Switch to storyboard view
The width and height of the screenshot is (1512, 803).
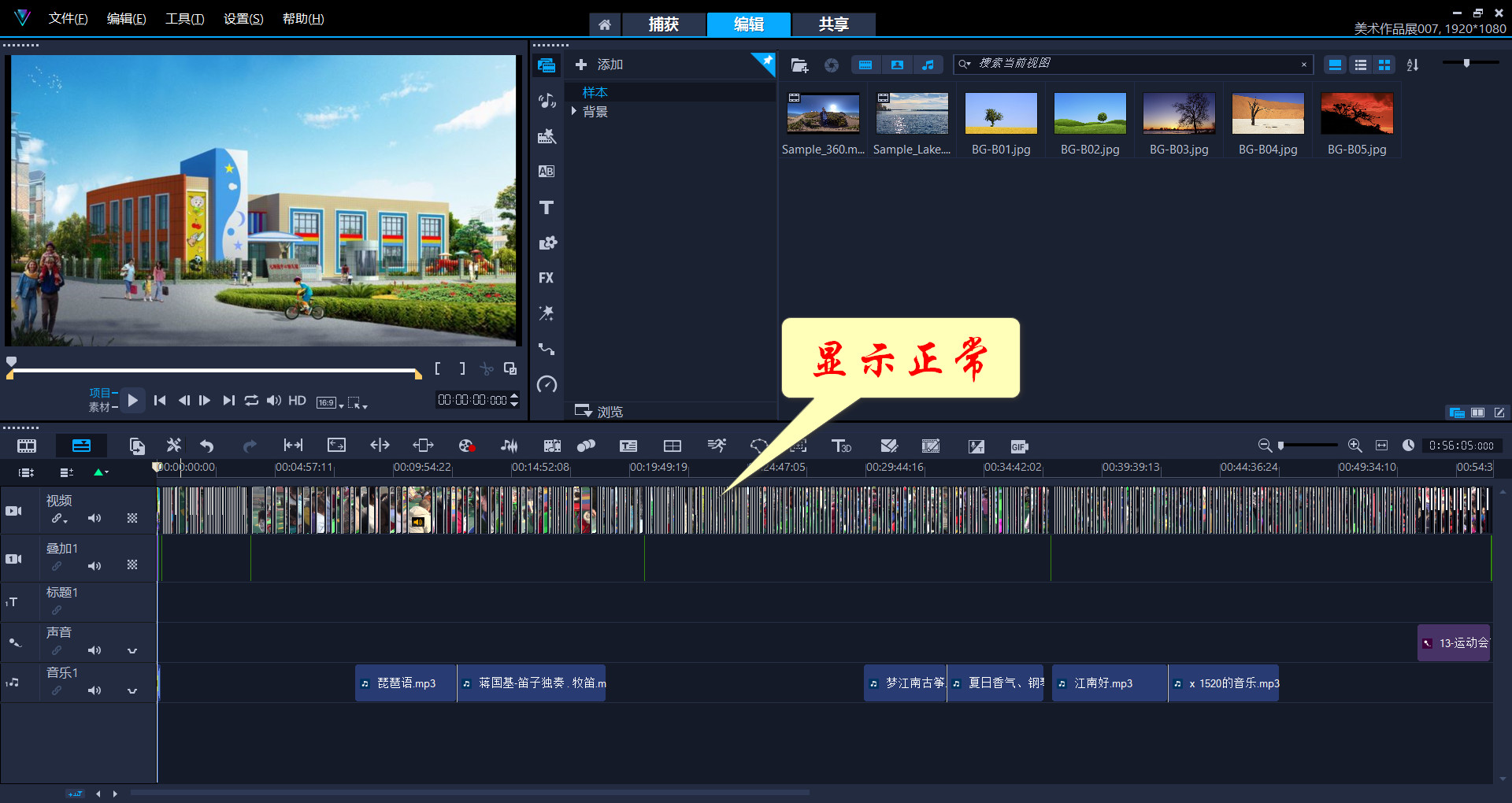click(x=27, y=446)
